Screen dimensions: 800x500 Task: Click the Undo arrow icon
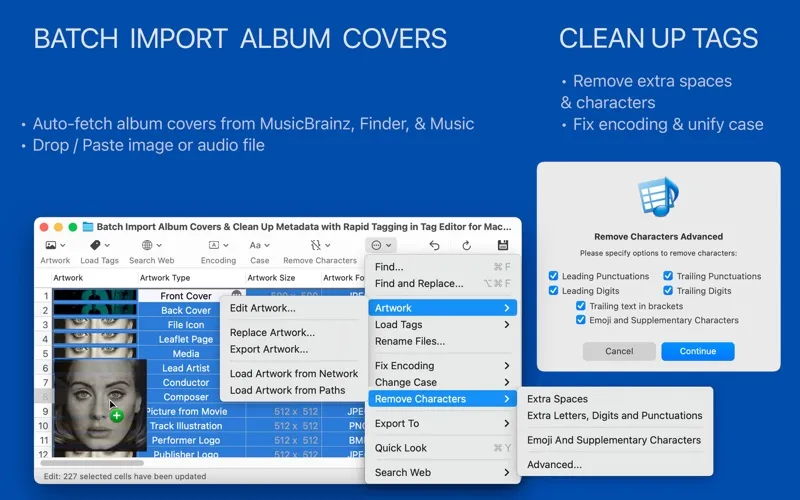[434, 245]
